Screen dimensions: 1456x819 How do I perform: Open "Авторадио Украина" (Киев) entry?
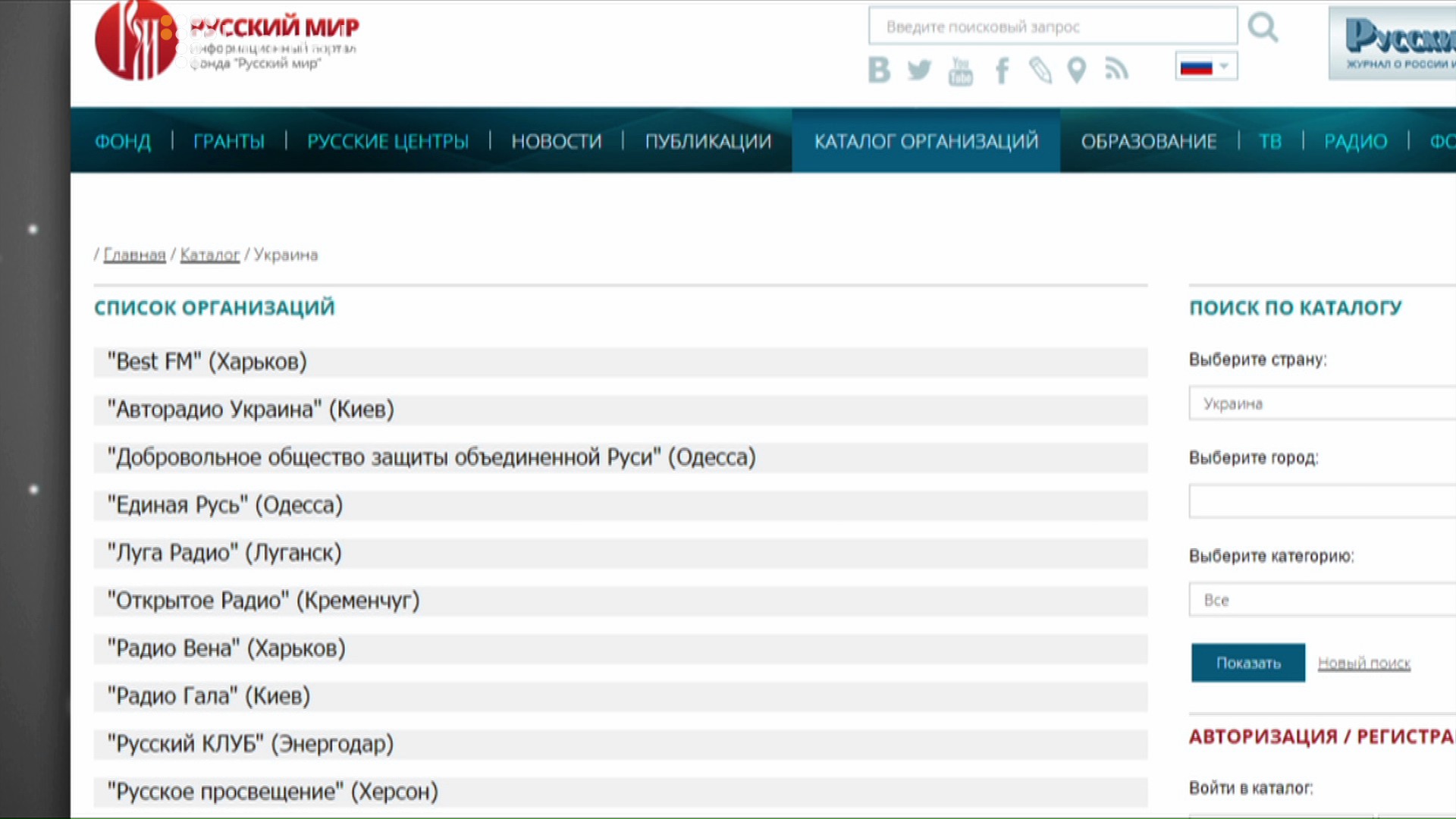pos(620,409)
